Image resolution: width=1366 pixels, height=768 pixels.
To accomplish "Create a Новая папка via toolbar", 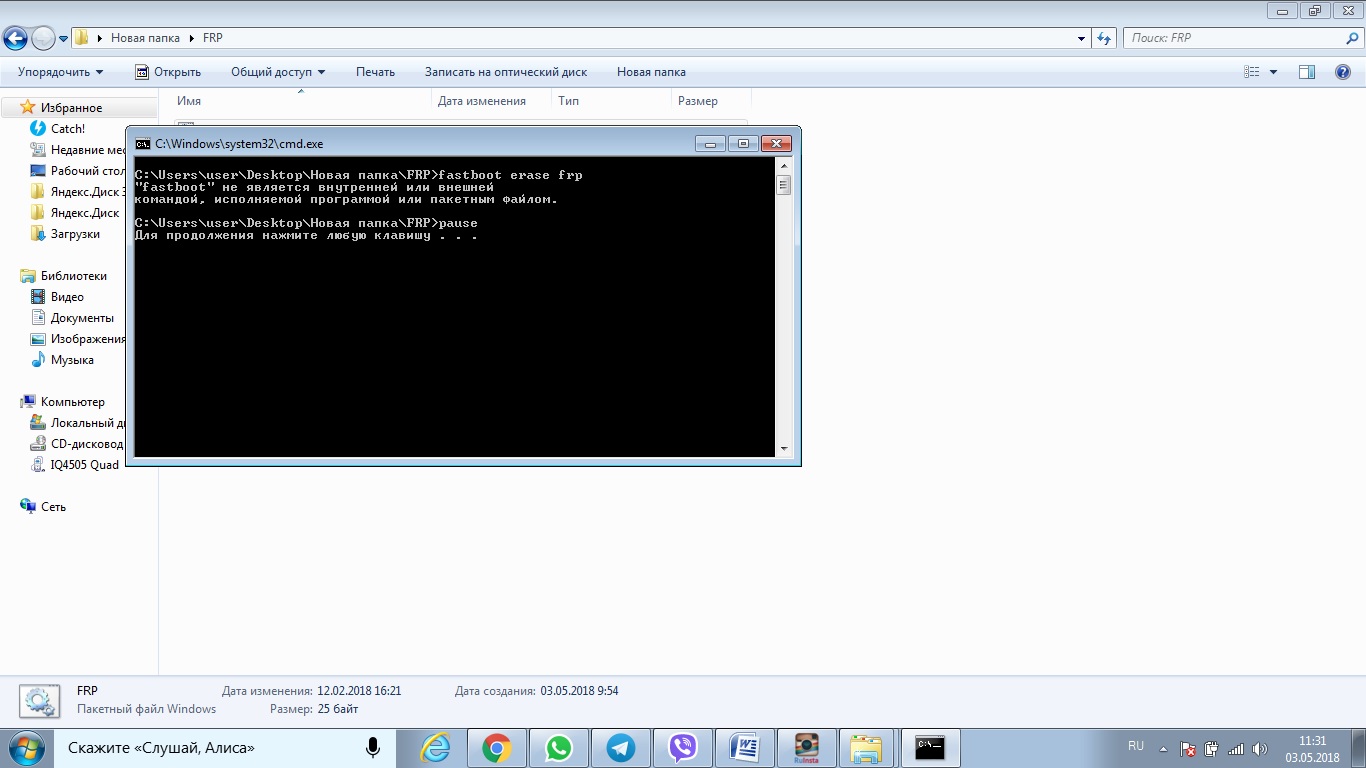I will click(x=651, y=72).
